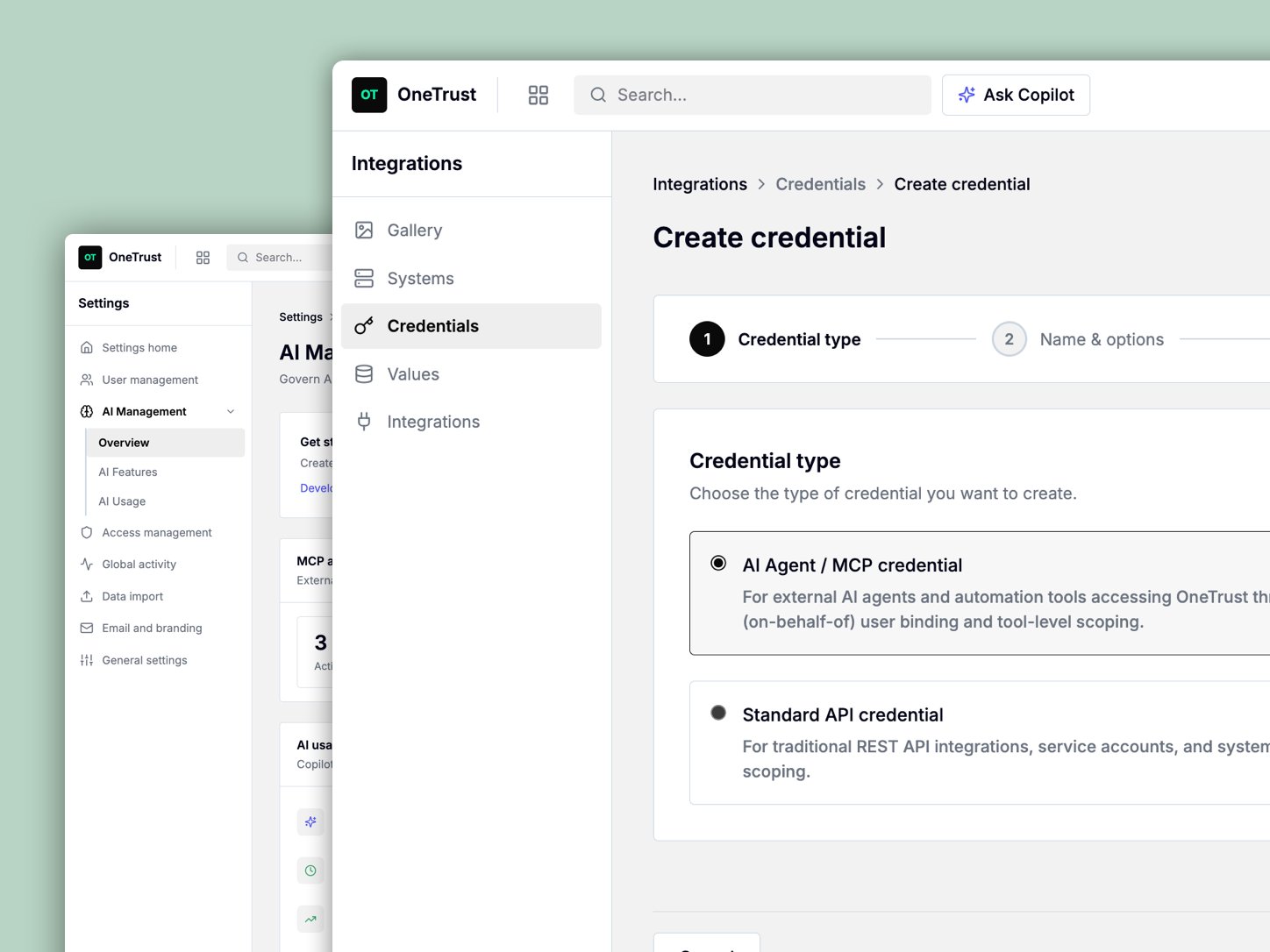This screenshot has width=1270, height=952.
Task: Open General settings in the Settings window
Action: [158, 660]
